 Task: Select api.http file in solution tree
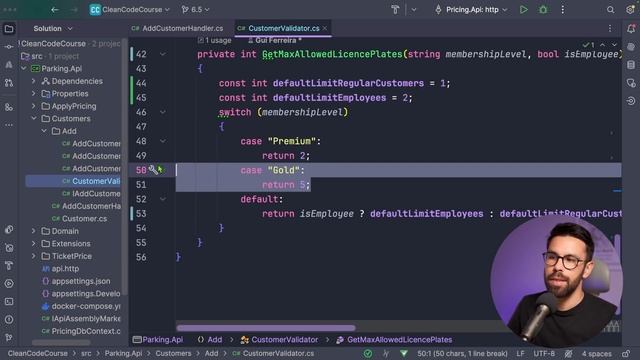(61, 269)
